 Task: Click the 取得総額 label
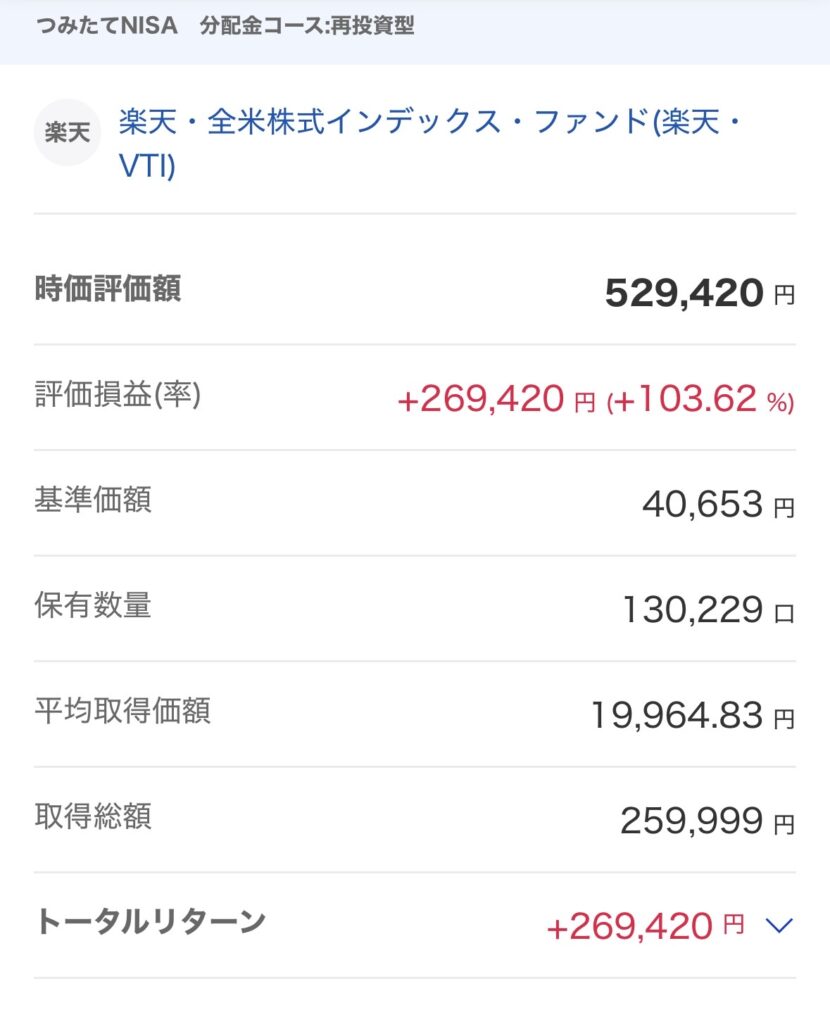point(93,817)
